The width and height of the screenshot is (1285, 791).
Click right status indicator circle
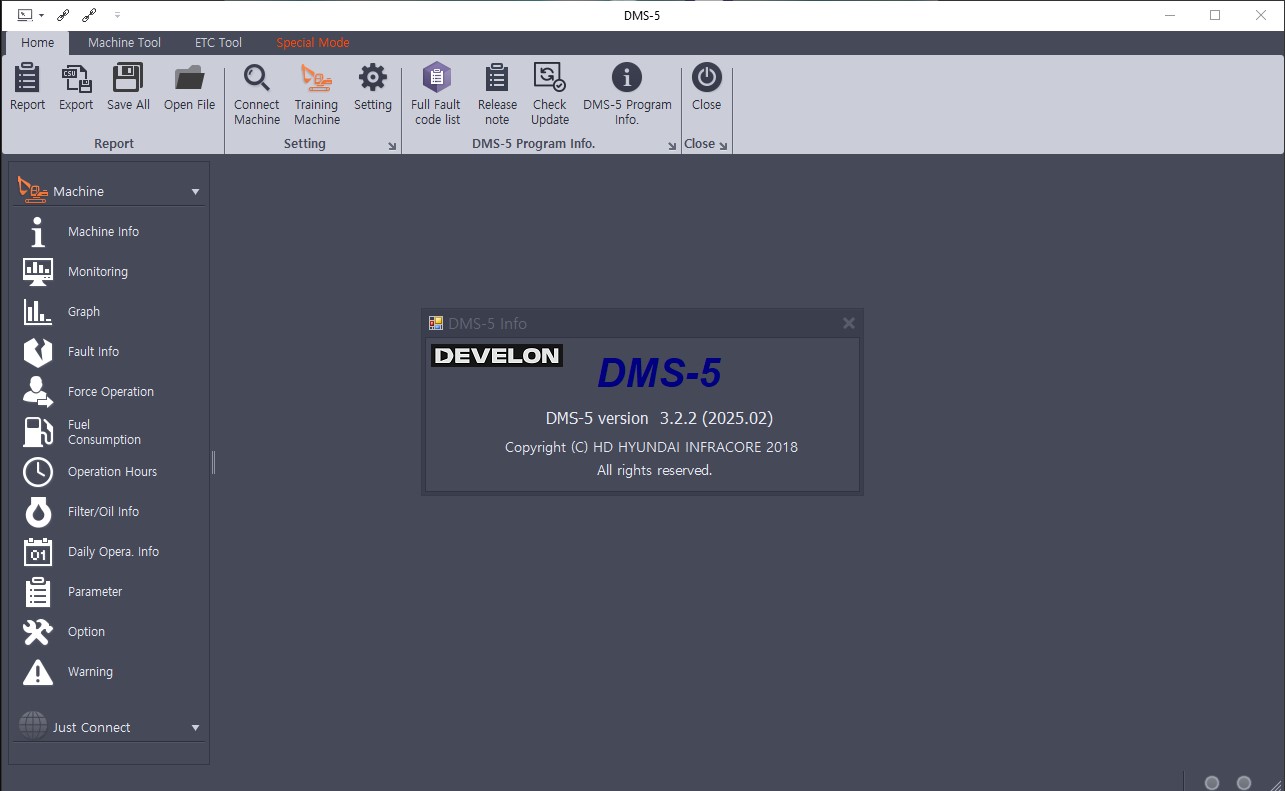pyautogui.click(x=1244, y=783)
